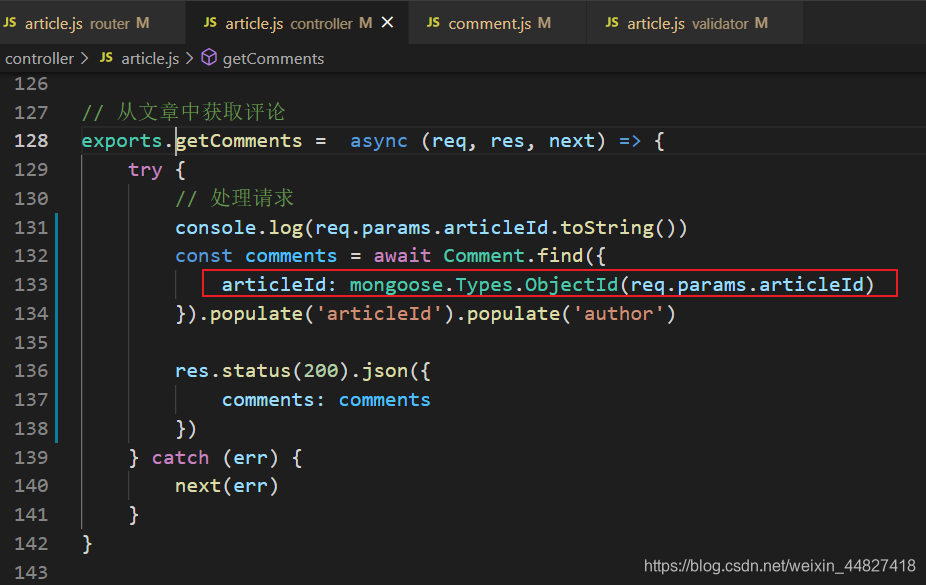Click the Chinese comment on line 127
Viewport: 926px width, 585px height.
183,112
